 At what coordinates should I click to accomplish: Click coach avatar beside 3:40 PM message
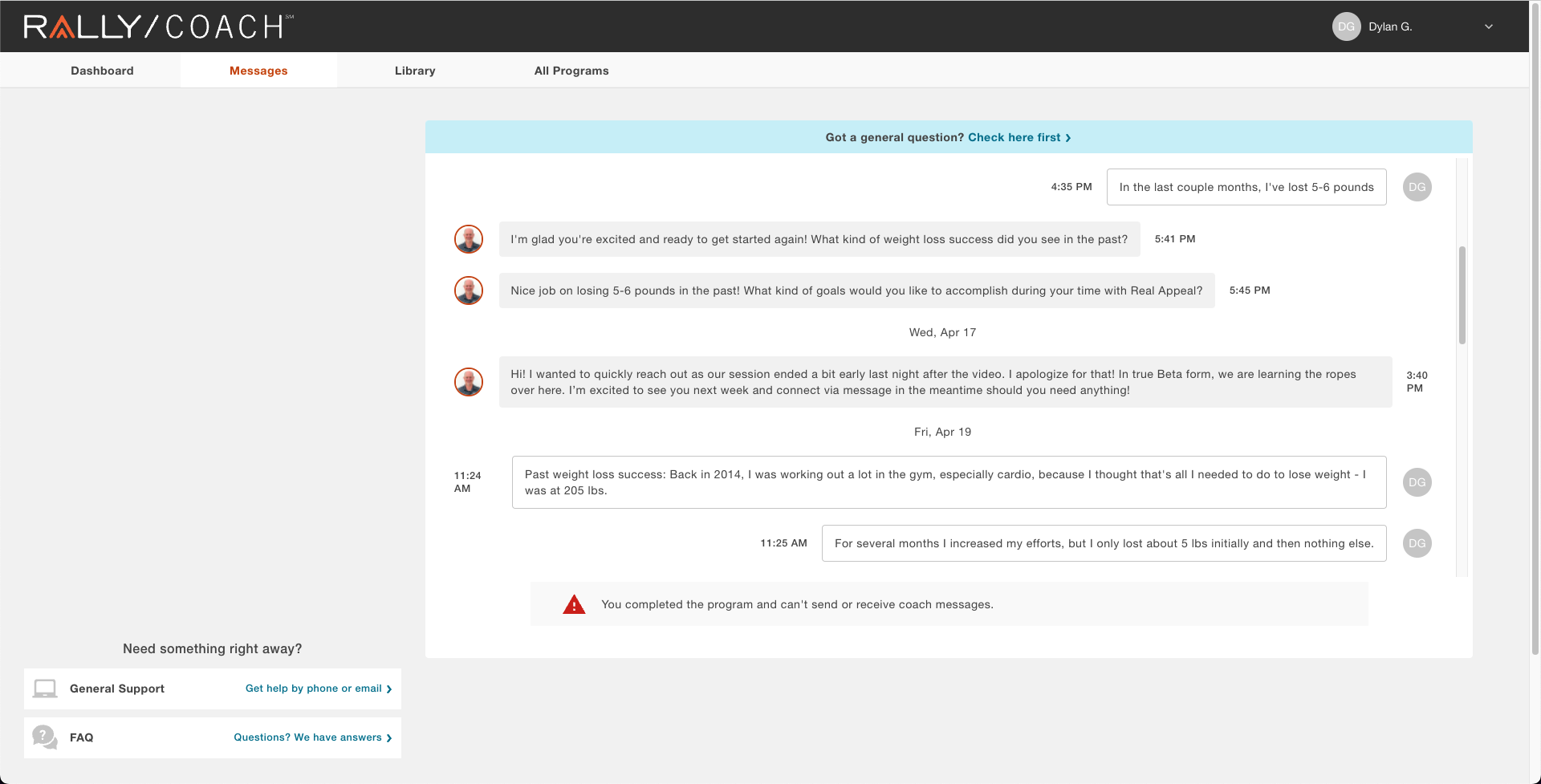coord(469,382)
